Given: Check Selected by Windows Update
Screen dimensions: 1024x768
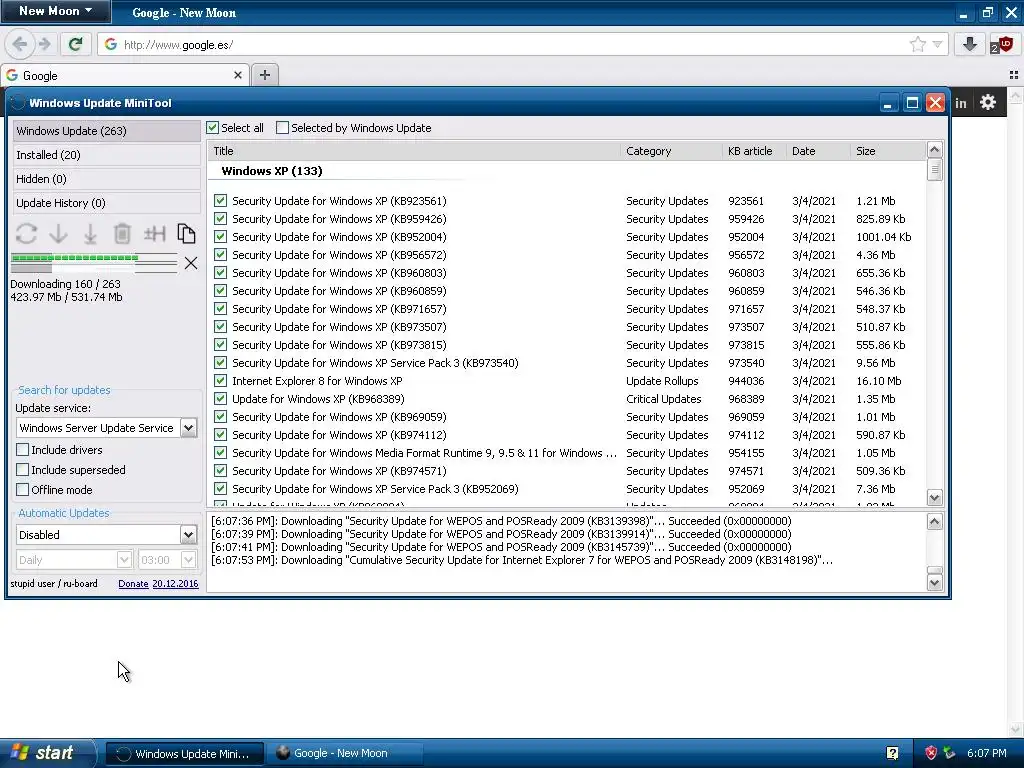Looking at the screenshot, I should click(282, 127).
